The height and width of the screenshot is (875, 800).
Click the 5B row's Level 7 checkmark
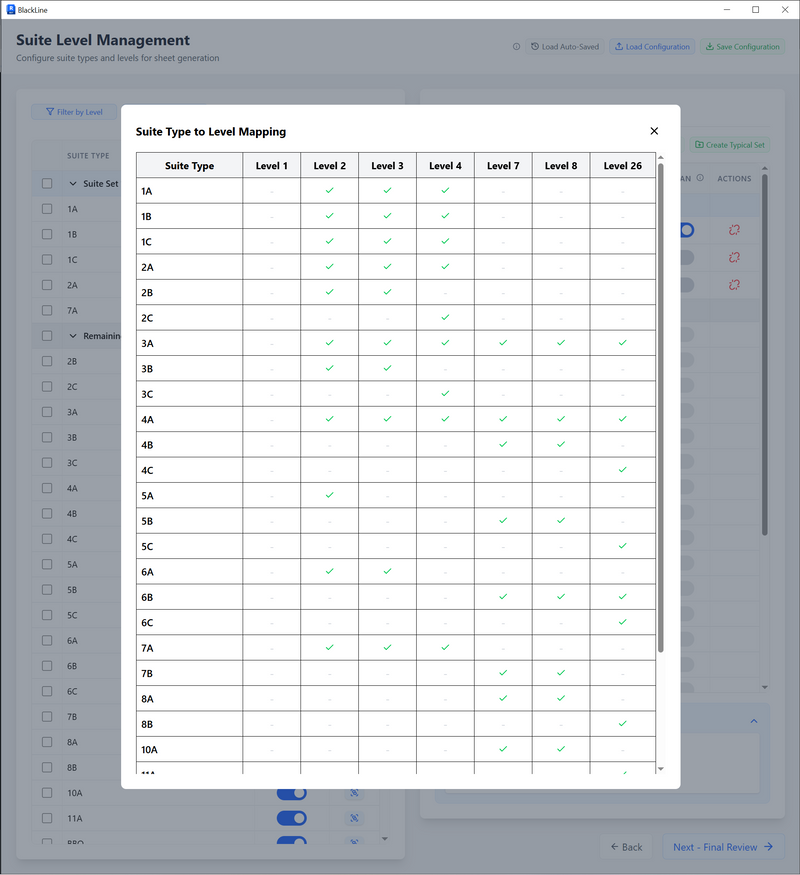tap(503, 521)
